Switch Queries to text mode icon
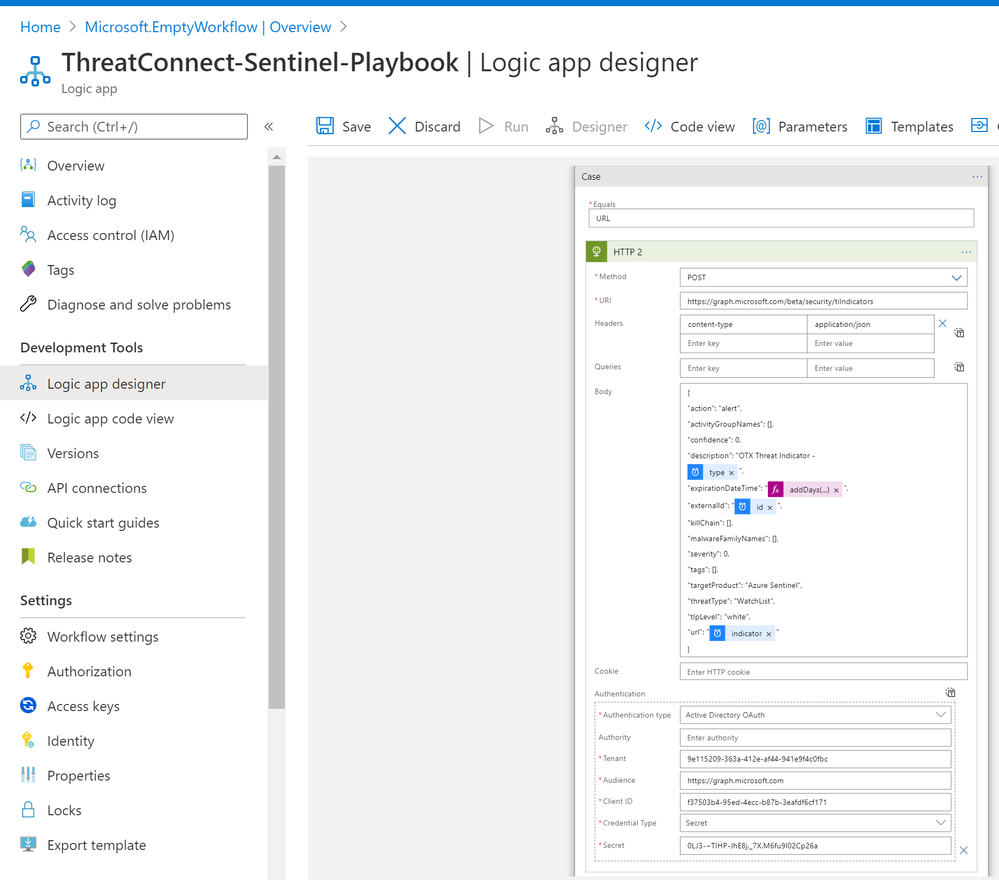Image resolution: width=999 pixels, height=880 pixels. [x=959, y=366]
